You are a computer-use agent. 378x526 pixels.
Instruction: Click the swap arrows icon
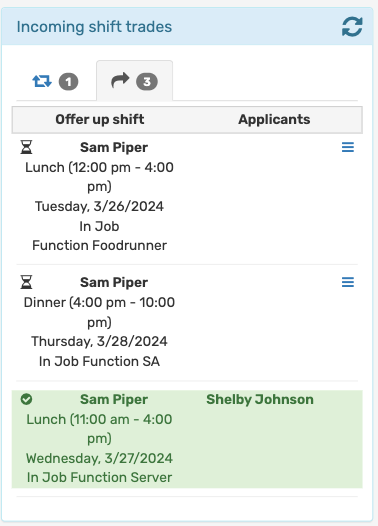[42, 81]
